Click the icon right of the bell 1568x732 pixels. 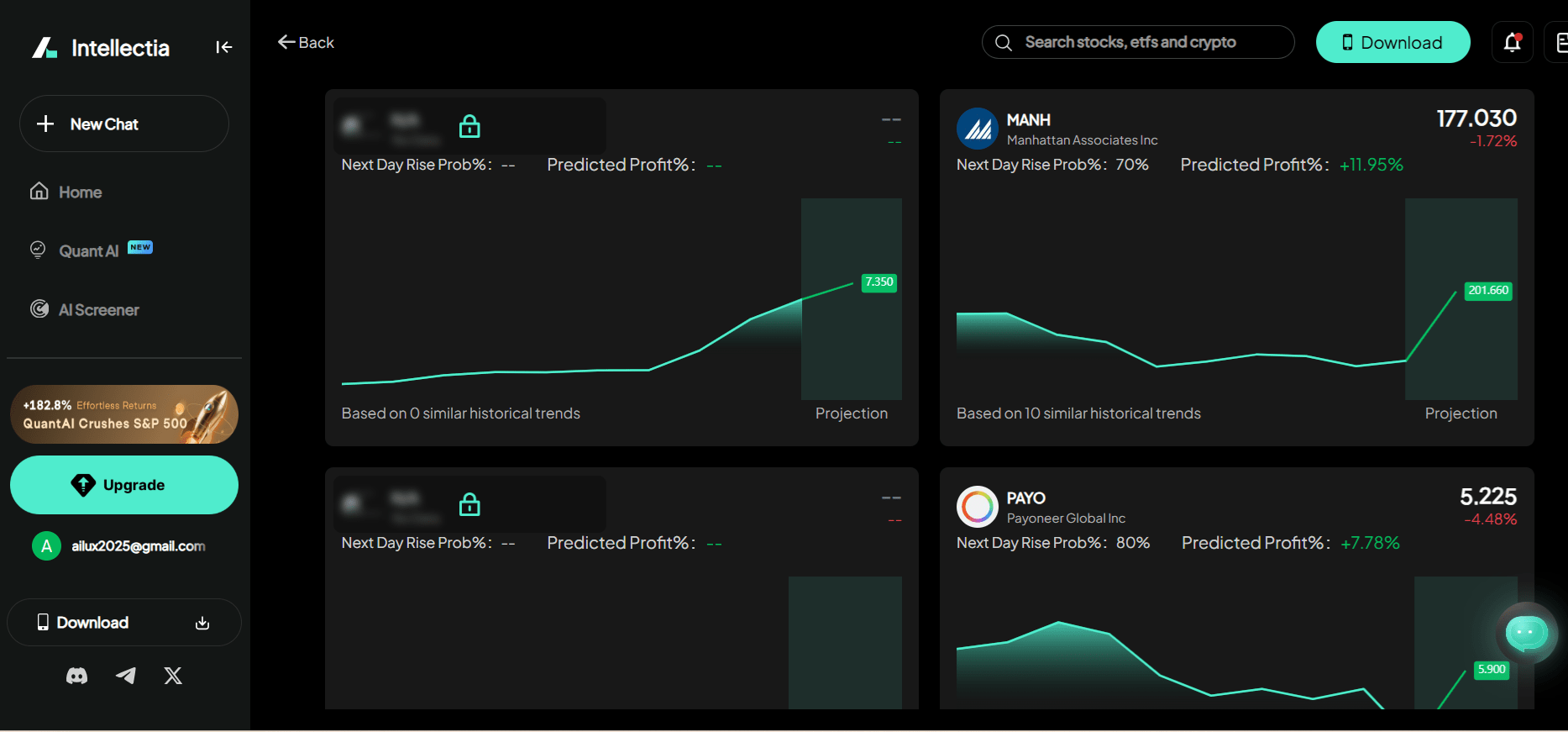[1558, 42]
